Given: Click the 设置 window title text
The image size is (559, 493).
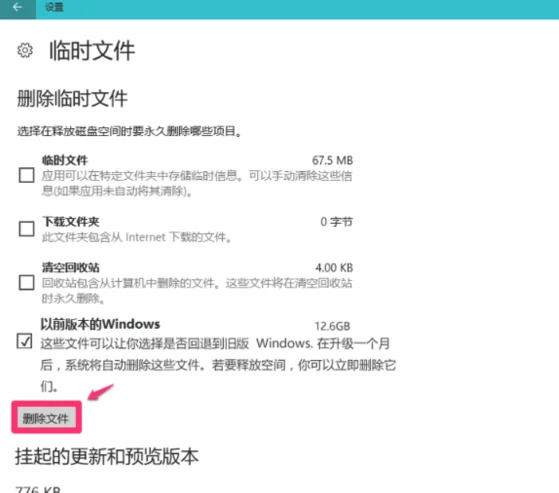Looking at the screenshot, I should (54, 7).
